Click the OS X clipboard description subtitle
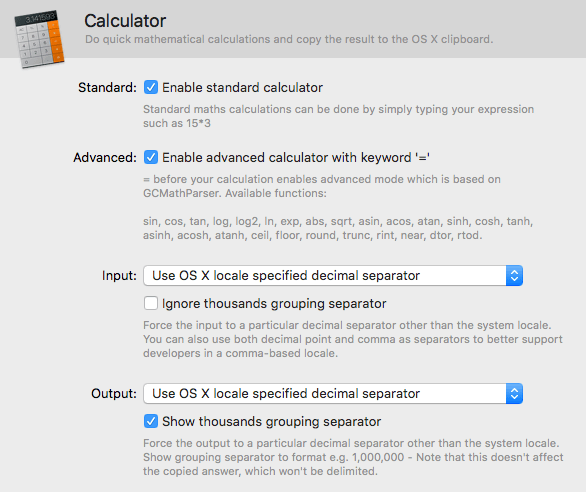Screen dimensions: 586x492 click(289, 39)
